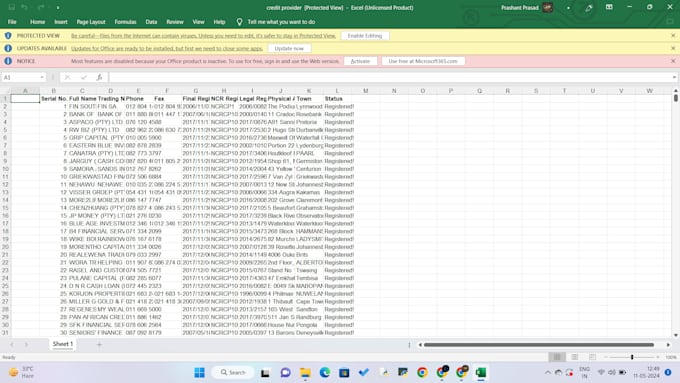
Task: Open the View tab
Action: (198, 22)
